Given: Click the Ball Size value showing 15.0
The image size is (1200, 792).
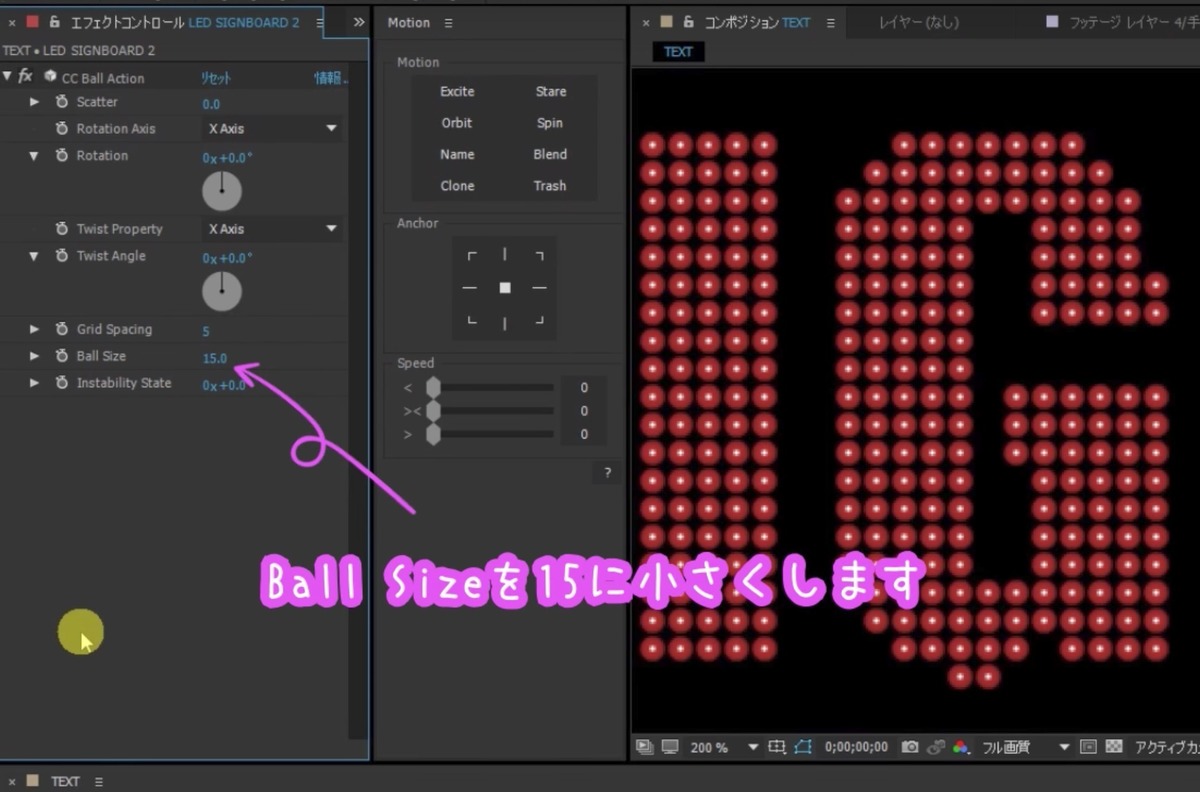Looking at the screenshot, I should [214, 356].
